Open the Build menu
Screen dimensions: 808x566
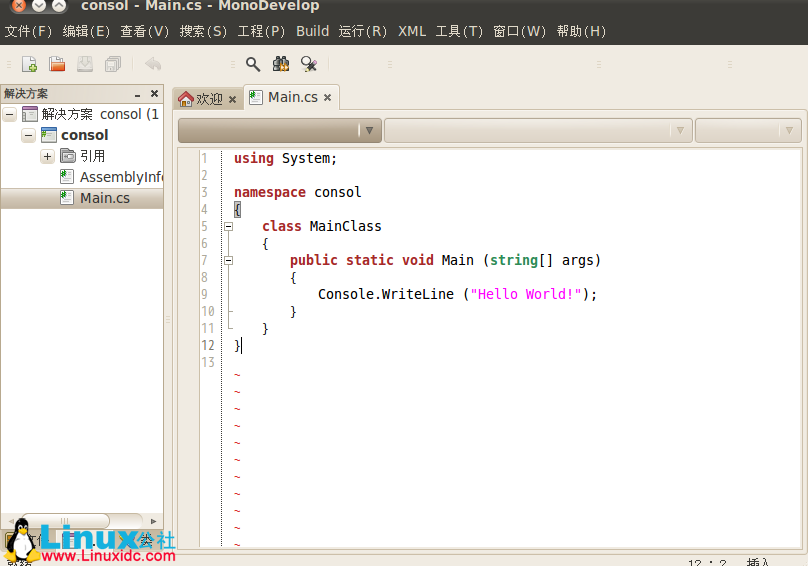click(312, 31)
